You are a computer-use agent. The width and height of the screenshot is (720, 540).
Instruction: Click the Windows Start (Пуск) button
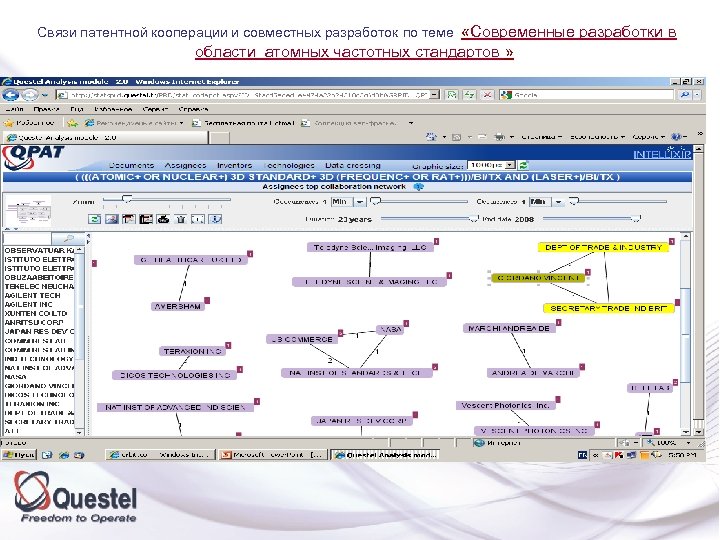click(18, 455)
